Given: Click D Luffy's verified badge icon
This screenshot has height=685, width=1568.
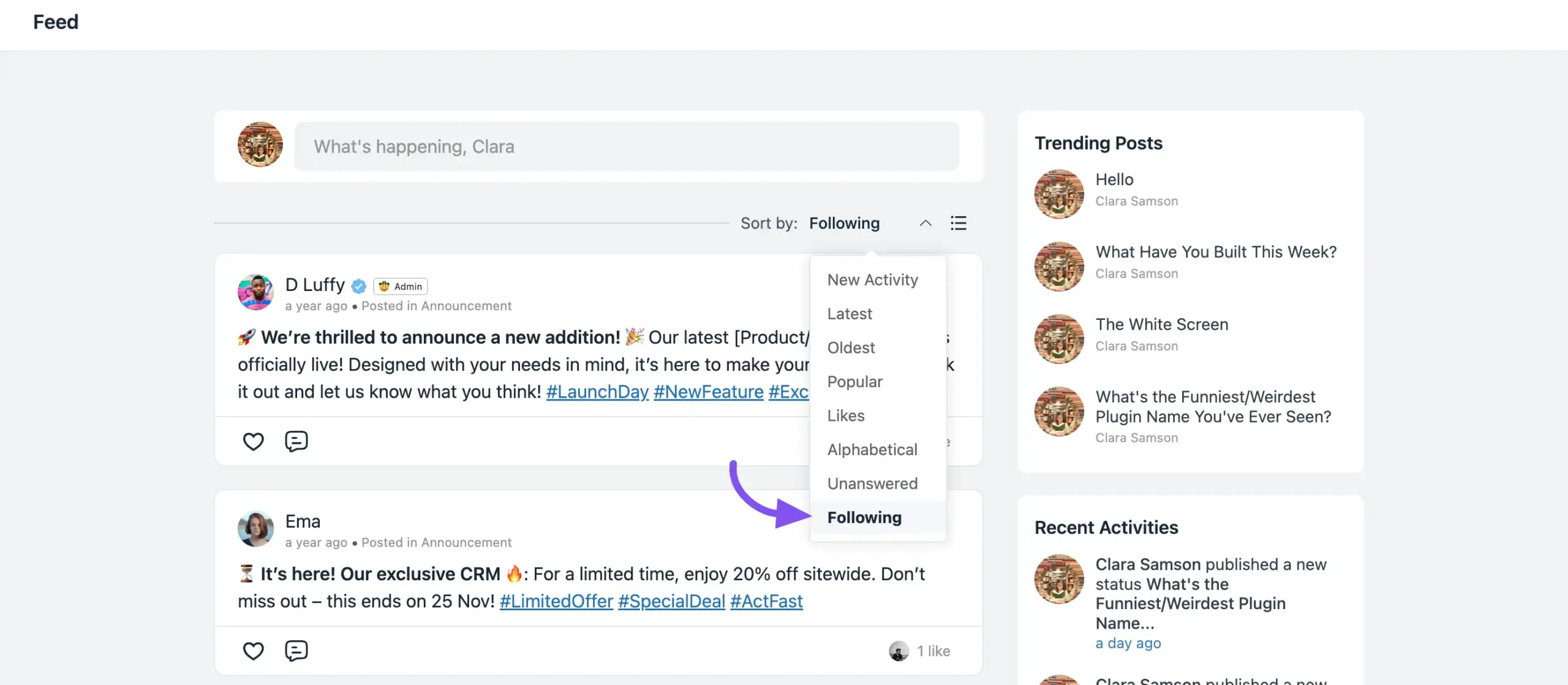Looking at the screenshot, I should coord(359,286).
